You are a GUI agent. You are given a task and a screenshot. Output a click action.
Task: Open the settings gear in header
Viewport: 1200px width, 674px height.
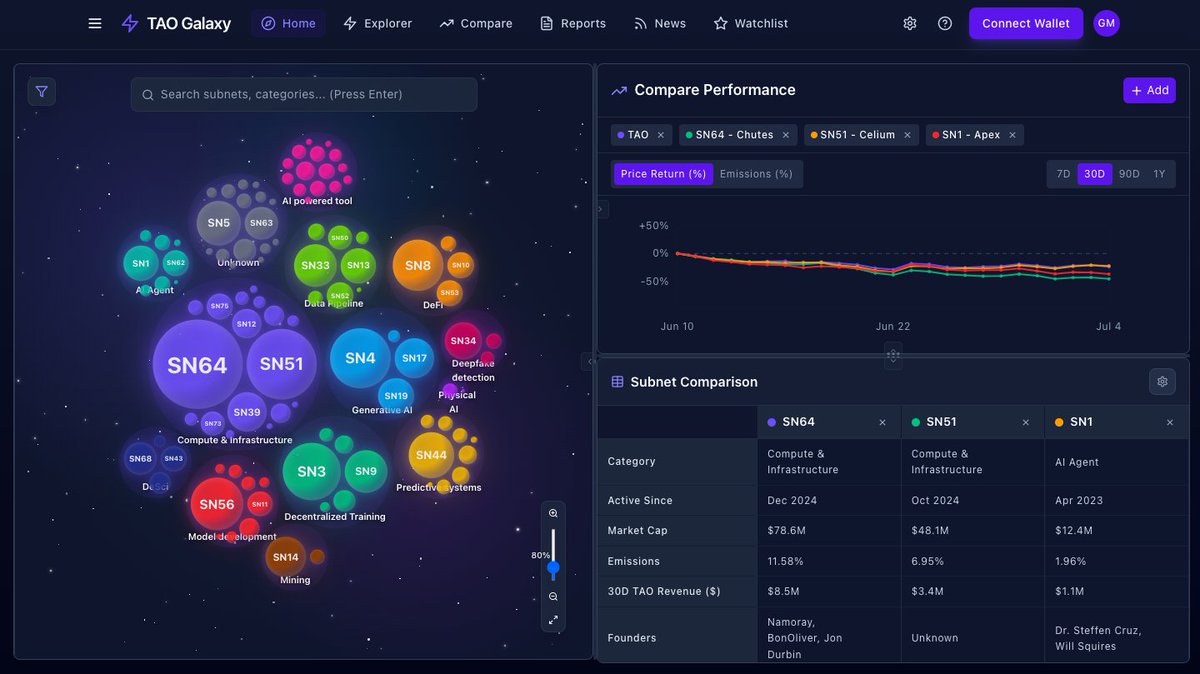point(910,23)
